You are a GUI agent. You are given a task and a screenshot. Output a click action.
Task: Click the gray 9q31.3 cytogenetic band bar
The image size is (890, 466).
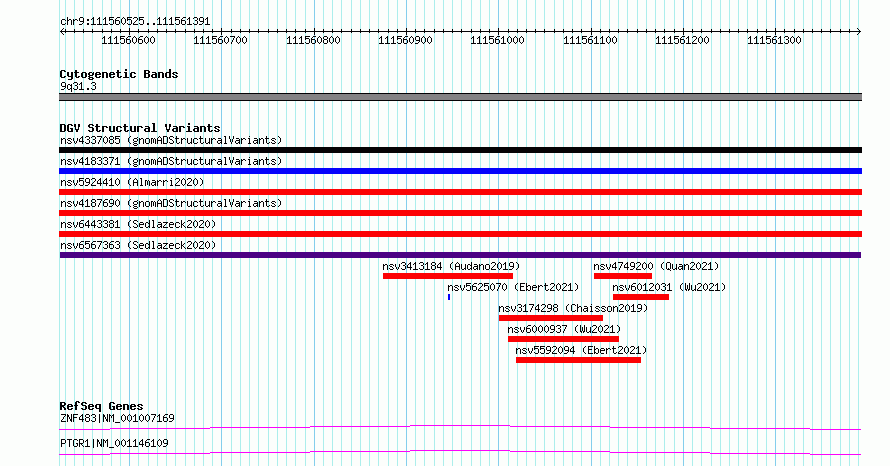[x=460, y=97]
